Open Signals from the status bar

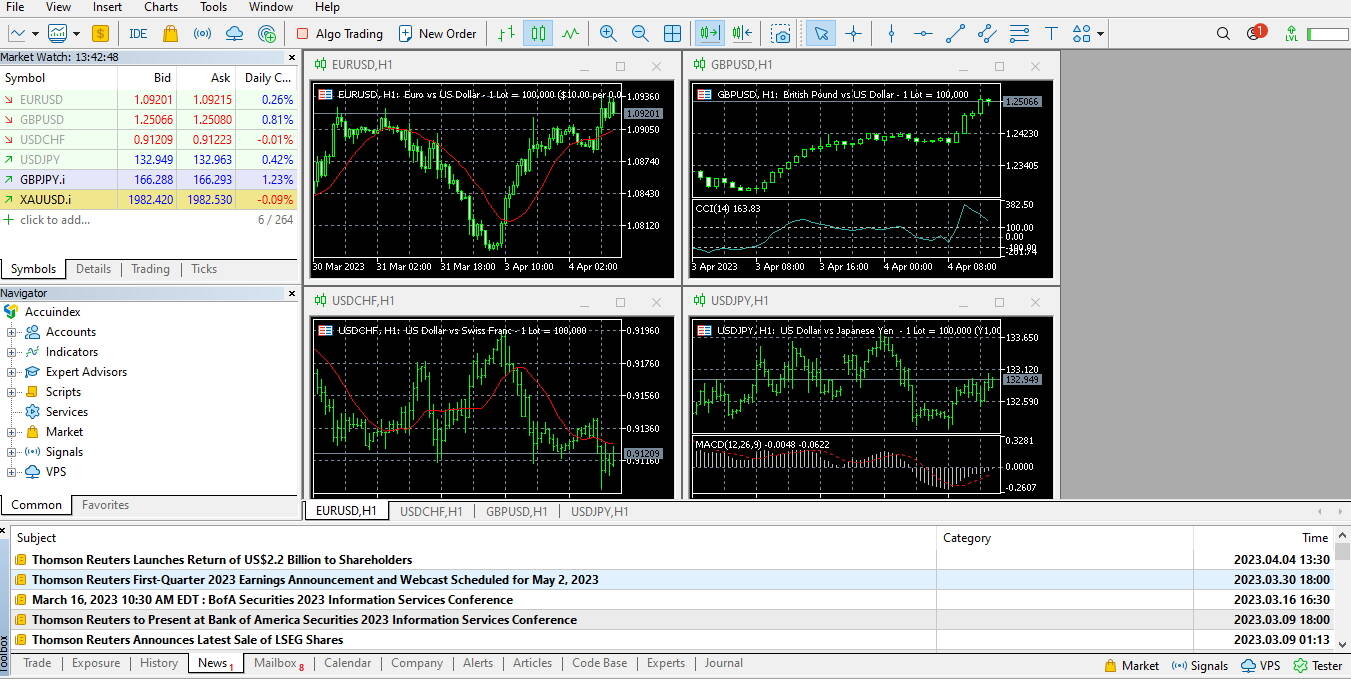[1200, 666]
